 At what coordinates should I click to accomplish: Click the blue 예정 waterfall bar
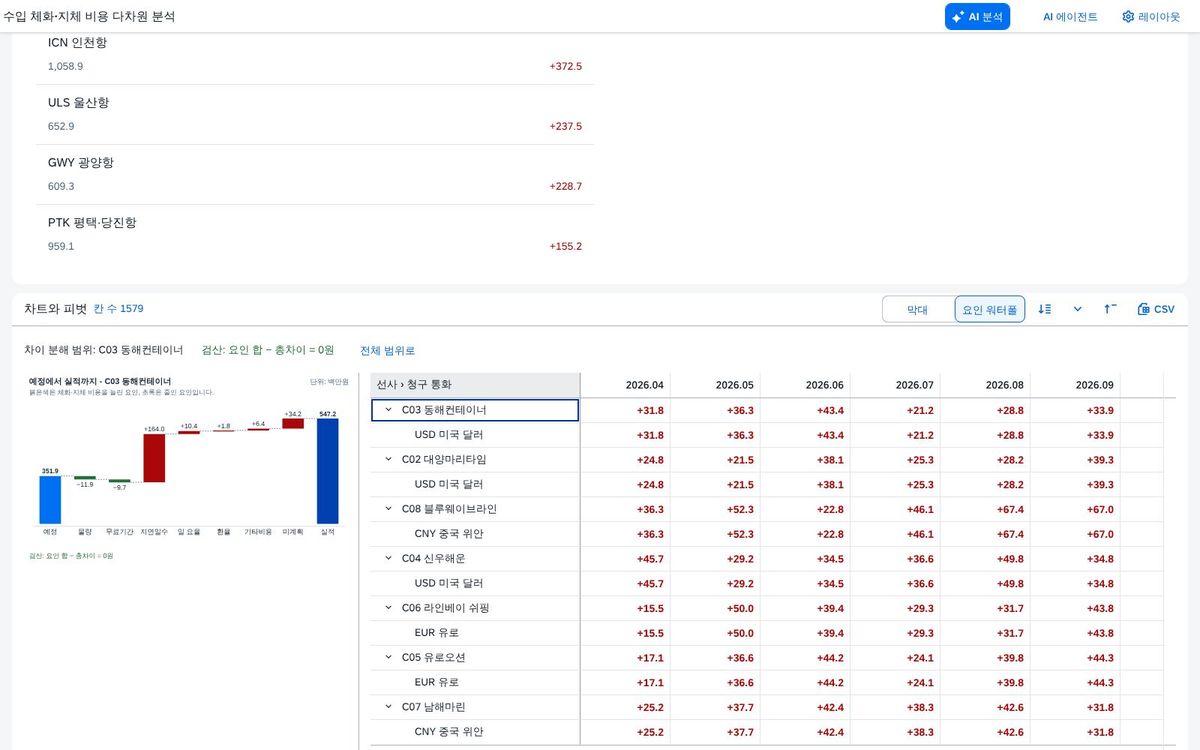click(50, 499)
